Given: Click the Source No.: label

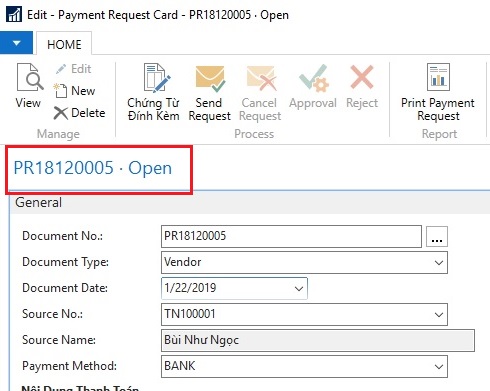Looking at the screenshot, I should click(52, 314).
